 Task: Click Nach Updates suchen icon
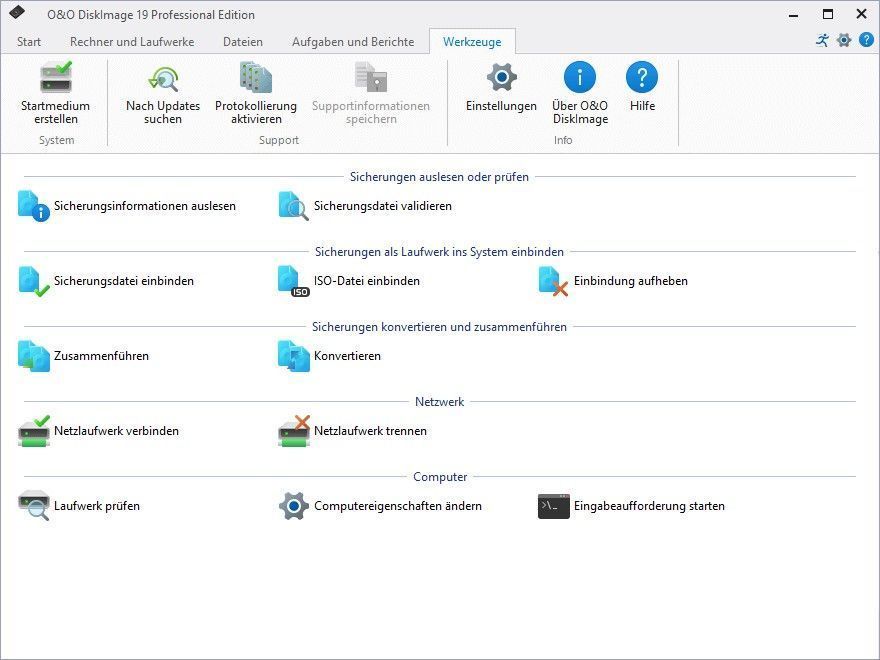pos(163,78)
